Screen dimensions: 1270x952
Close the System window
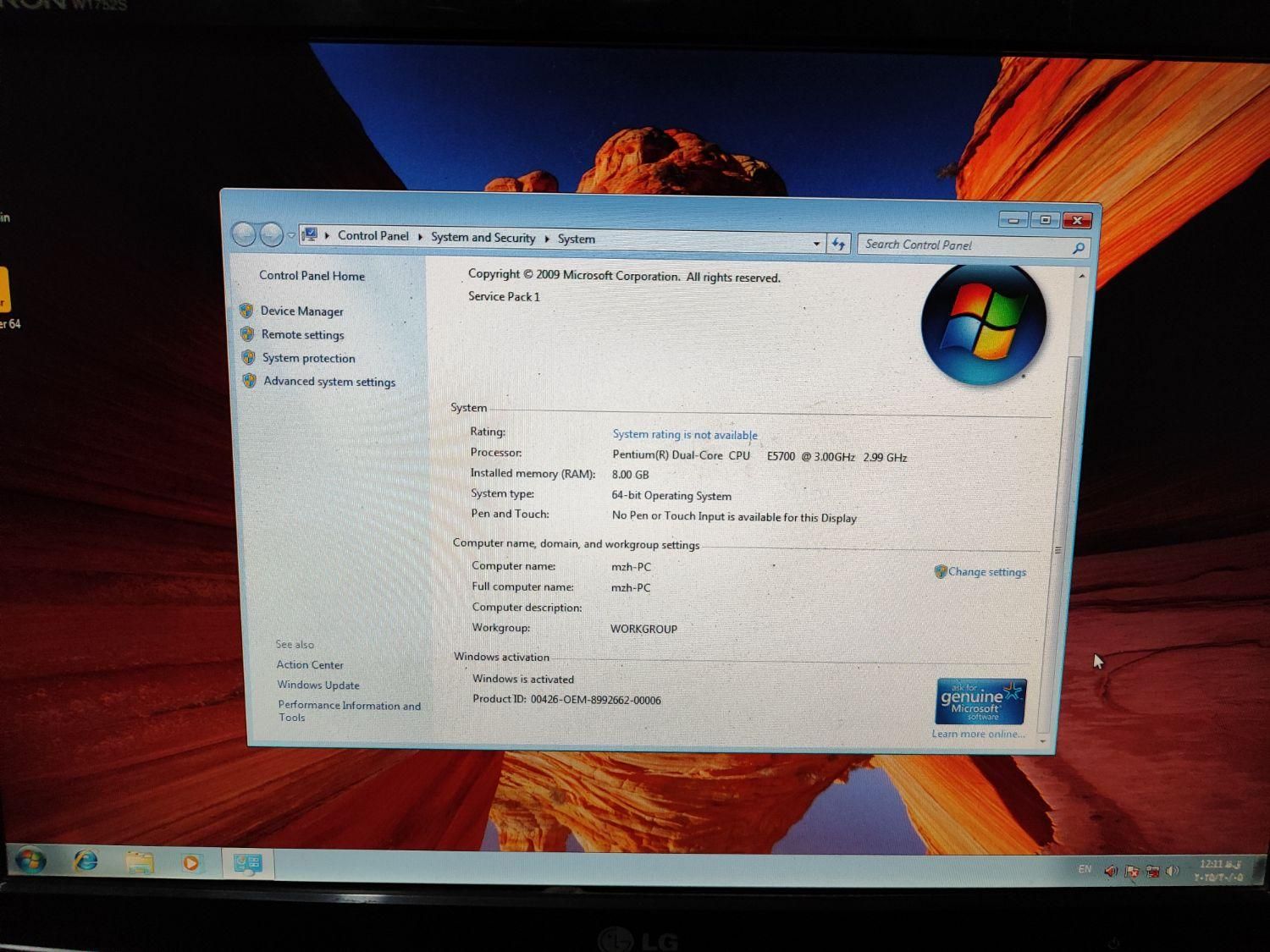pyautogui.click(x=1077, y=221)
